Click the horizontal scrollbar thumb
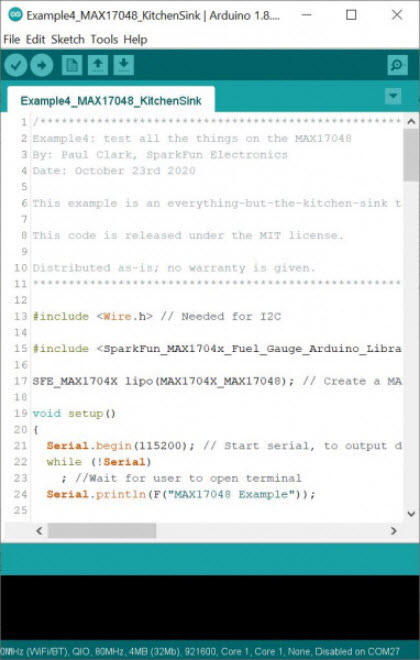The height and width of the screenshot is (660, 420). click(102, 531)
